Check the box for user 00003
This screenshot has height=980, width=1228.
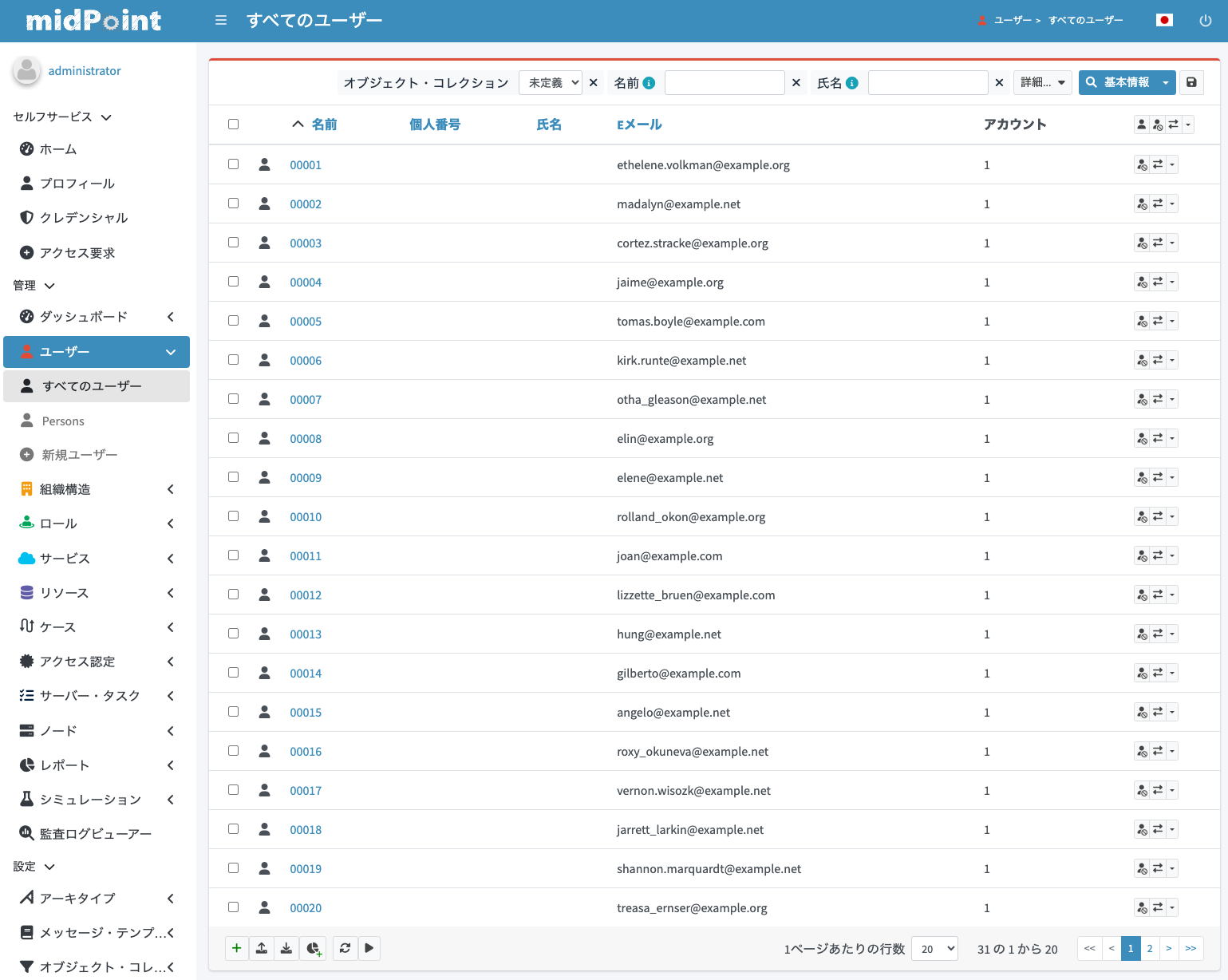(233, 243)
